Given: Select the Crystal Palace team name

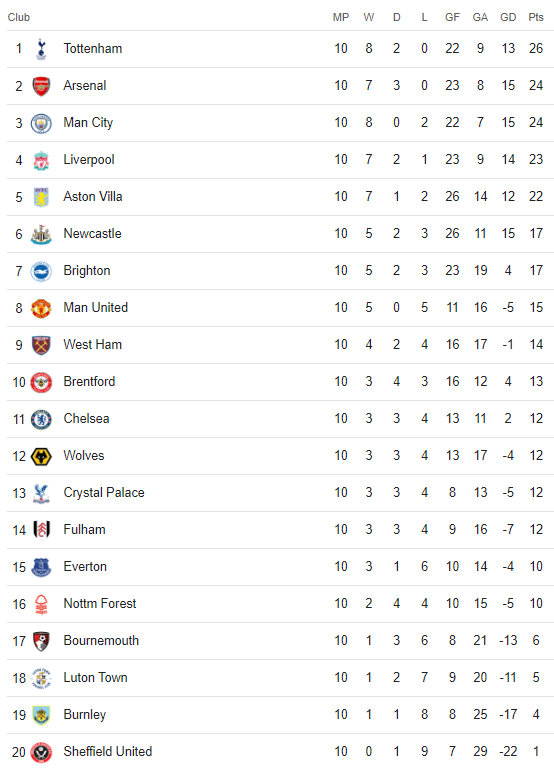Looking at the screenshot, I should (104, 493).
